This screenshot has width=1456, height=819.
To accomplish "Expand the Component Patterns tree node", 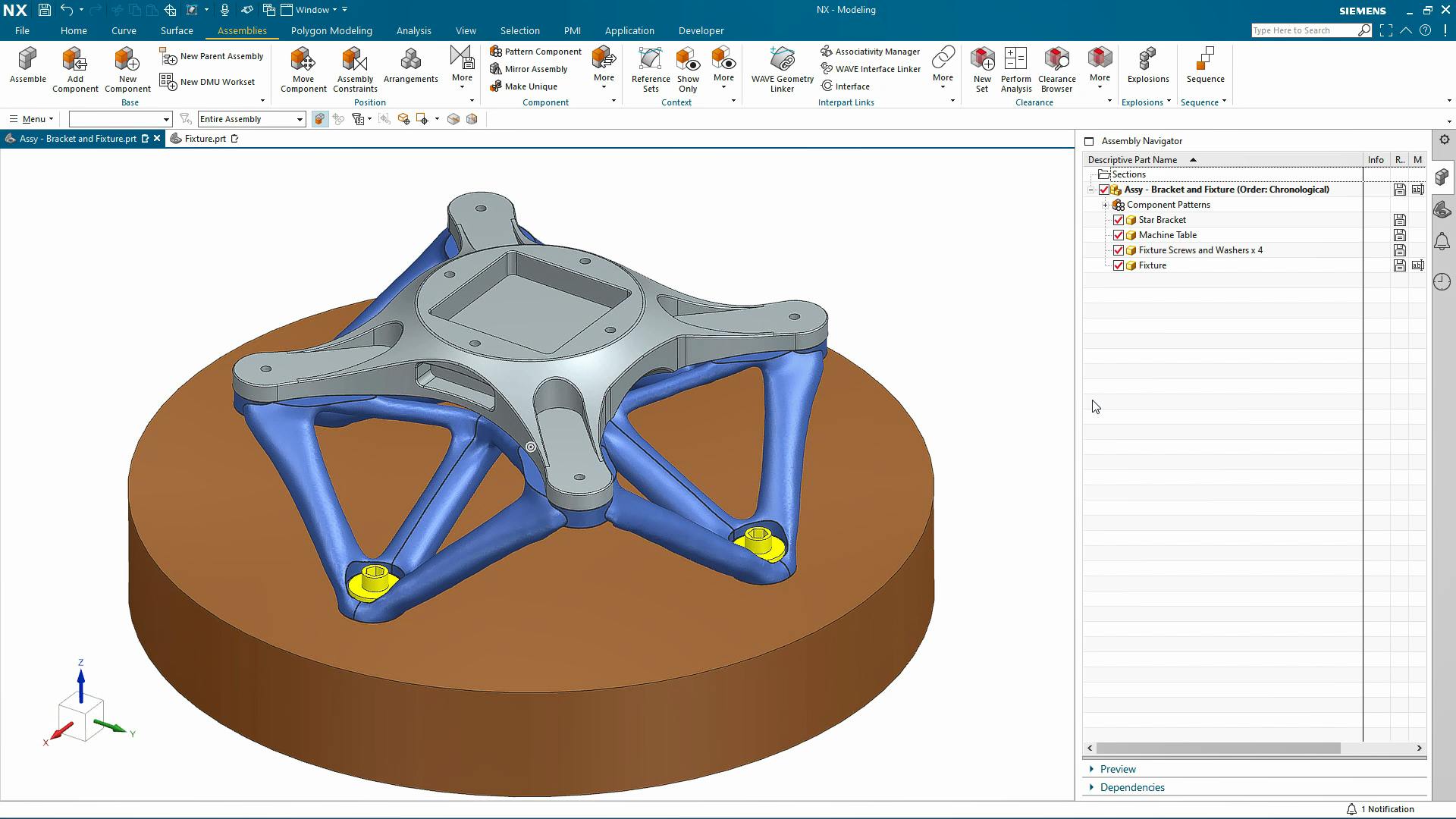I will (1106, 205).
